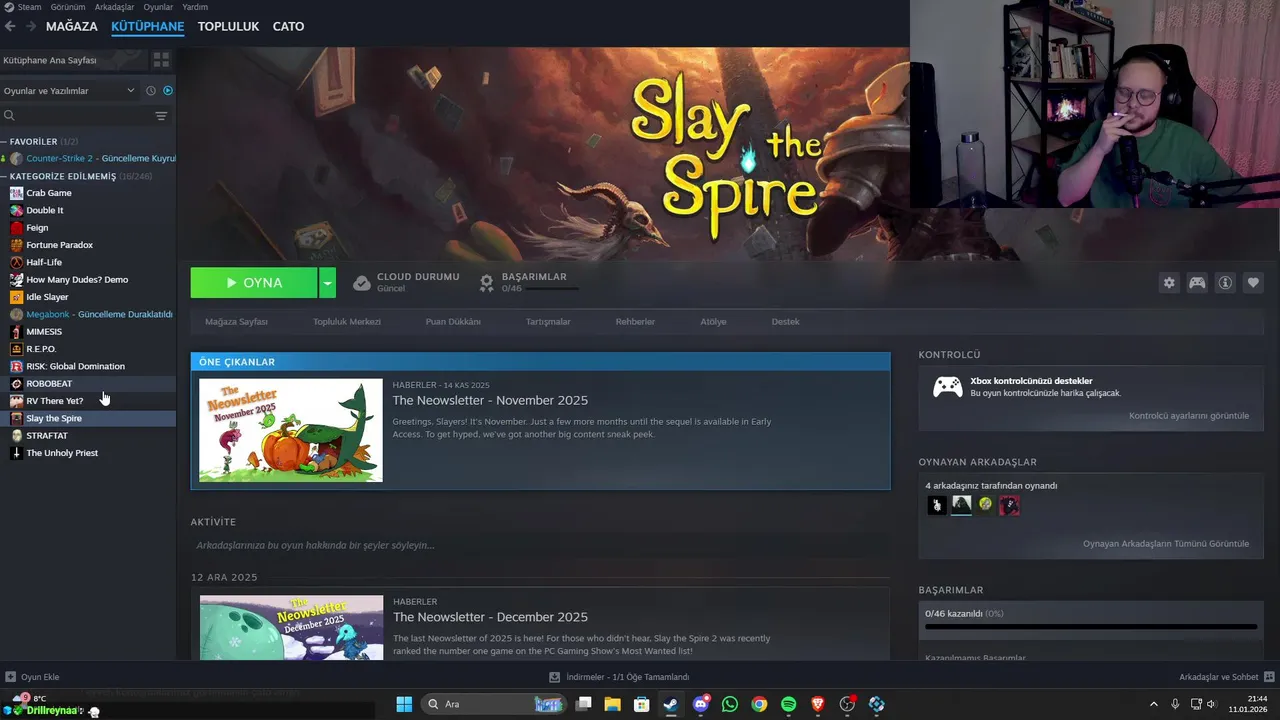Screen dimensions: 1280x720
Task: Go back with the left arrow
Action: click(x=10, y=26)
